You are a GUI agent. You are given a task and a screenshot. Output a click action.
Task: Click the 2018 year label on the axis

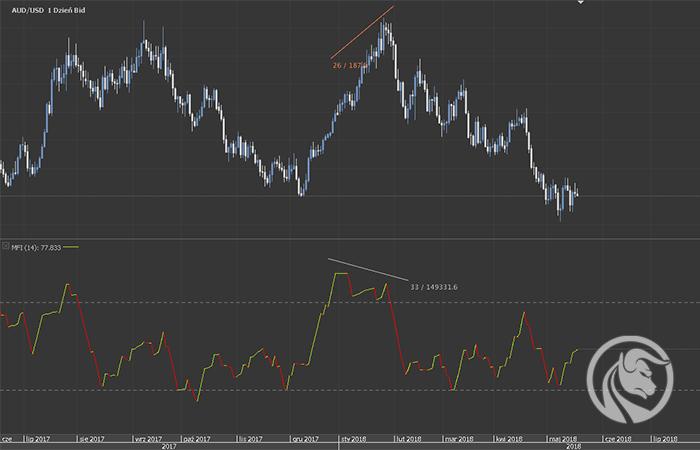(x=574, y=446)
